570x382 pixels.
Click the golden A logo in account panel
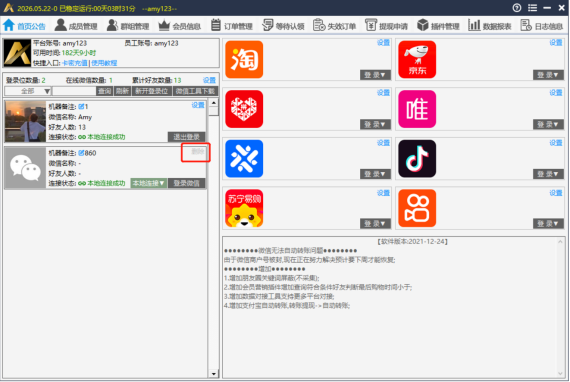click(x=17, y=53)
